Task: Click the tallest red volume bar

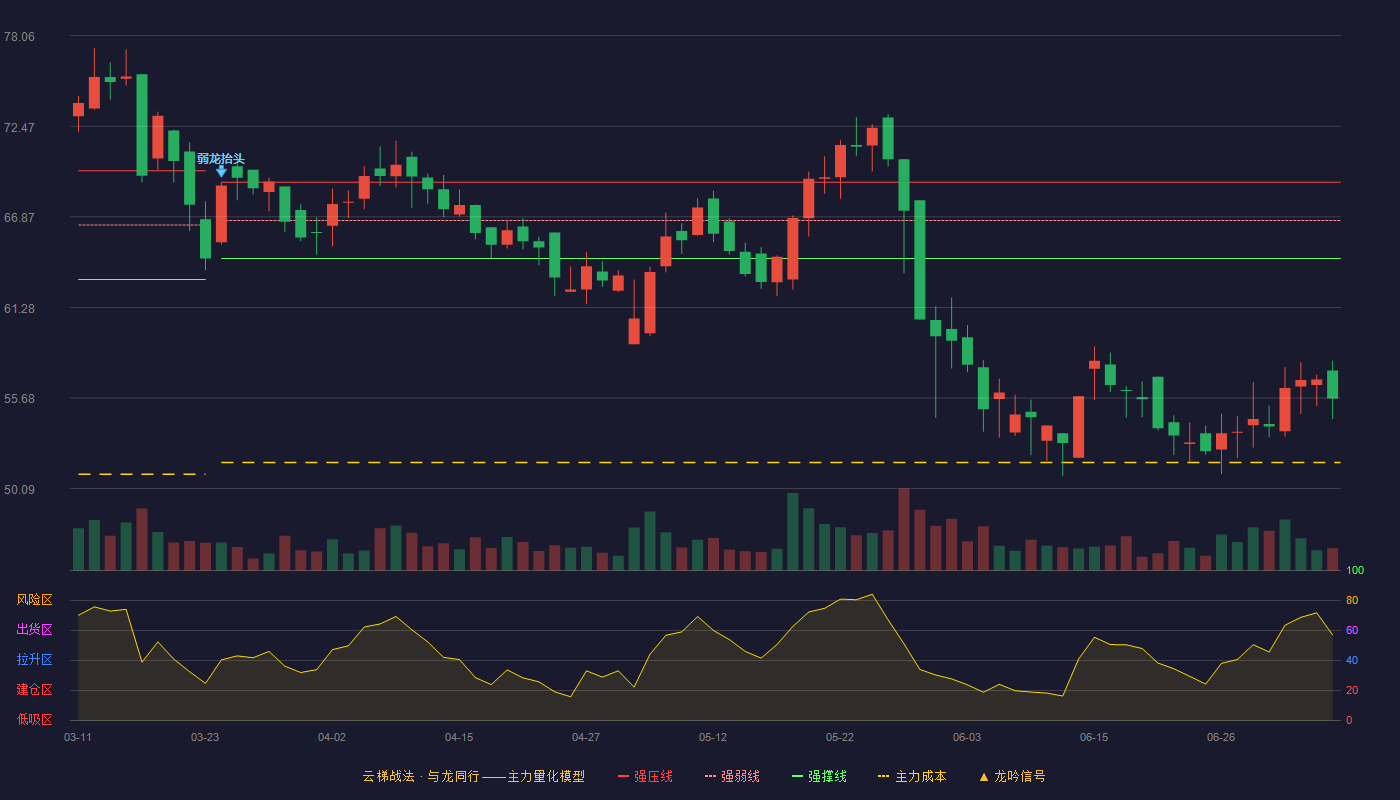Action: (x=904, y=529)
